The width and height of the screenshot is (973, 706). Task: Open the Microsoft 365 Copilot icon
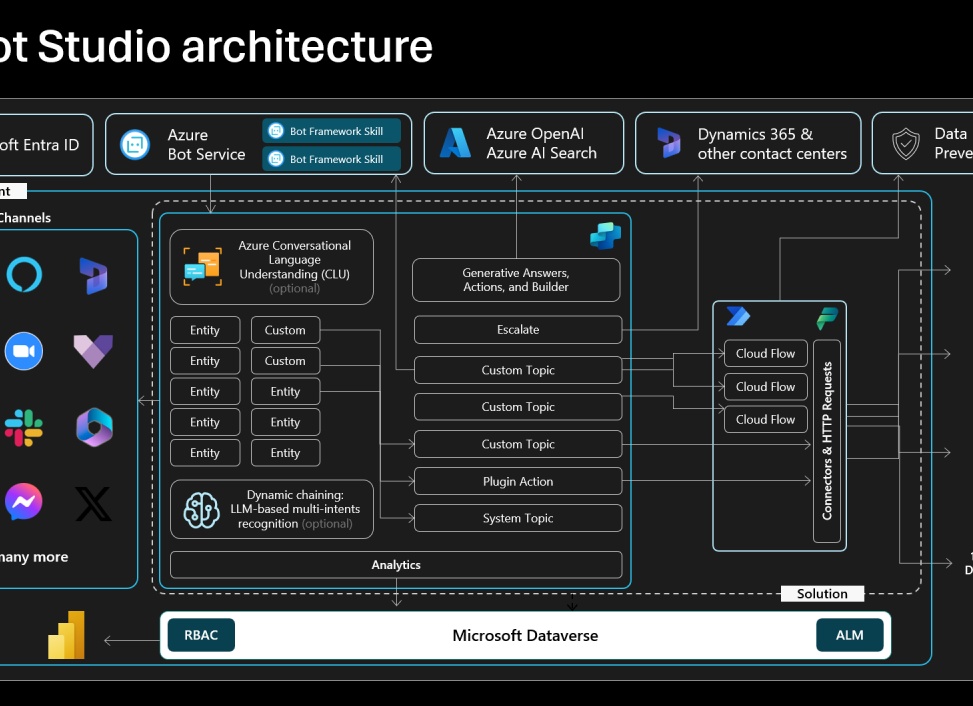click(94, 427)
